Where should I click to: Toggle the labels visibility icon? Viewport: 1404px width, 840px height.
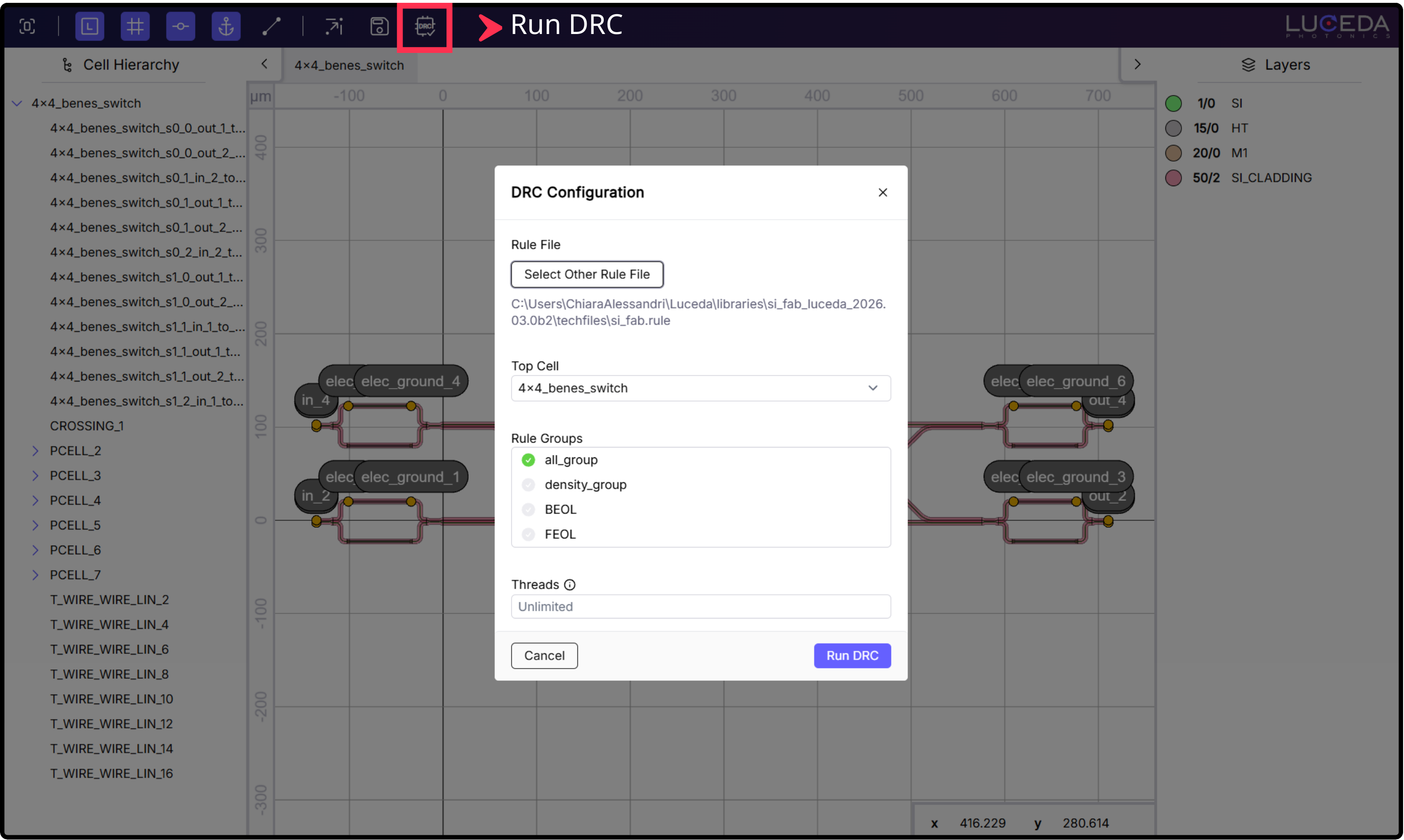pos(89,26)
